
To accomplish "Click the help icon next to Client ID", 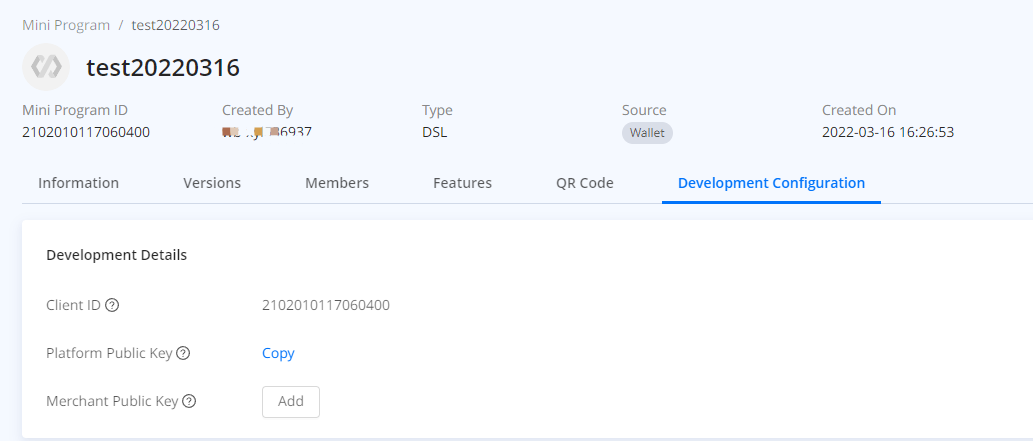I will (x=112, y=305).
